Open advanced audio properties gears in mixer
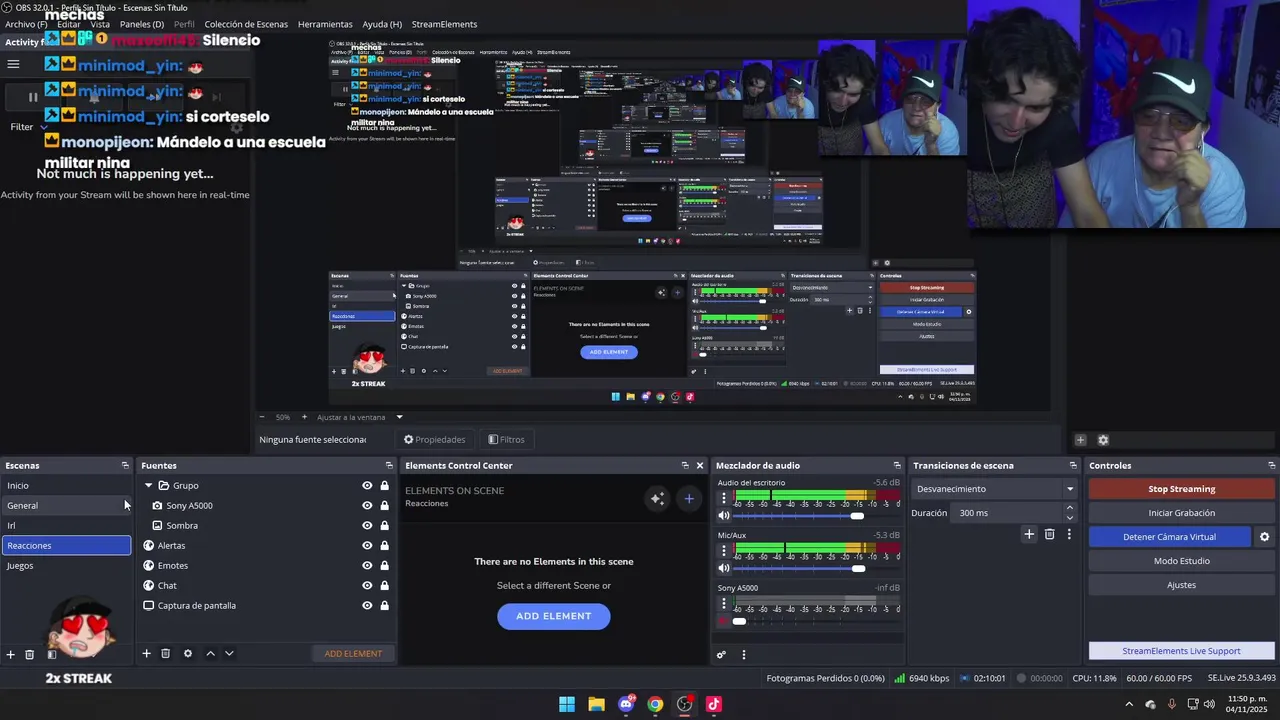The width and height of the screenshot is (1280, 720). point(721,655)
